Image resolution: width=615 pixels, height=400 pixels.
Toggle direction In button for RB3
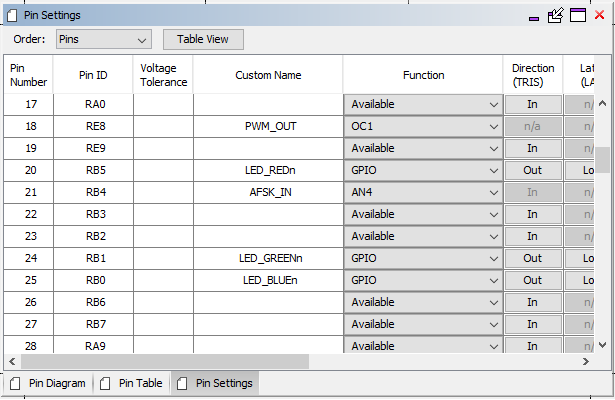pyautogui.click(x=533, y=214)
